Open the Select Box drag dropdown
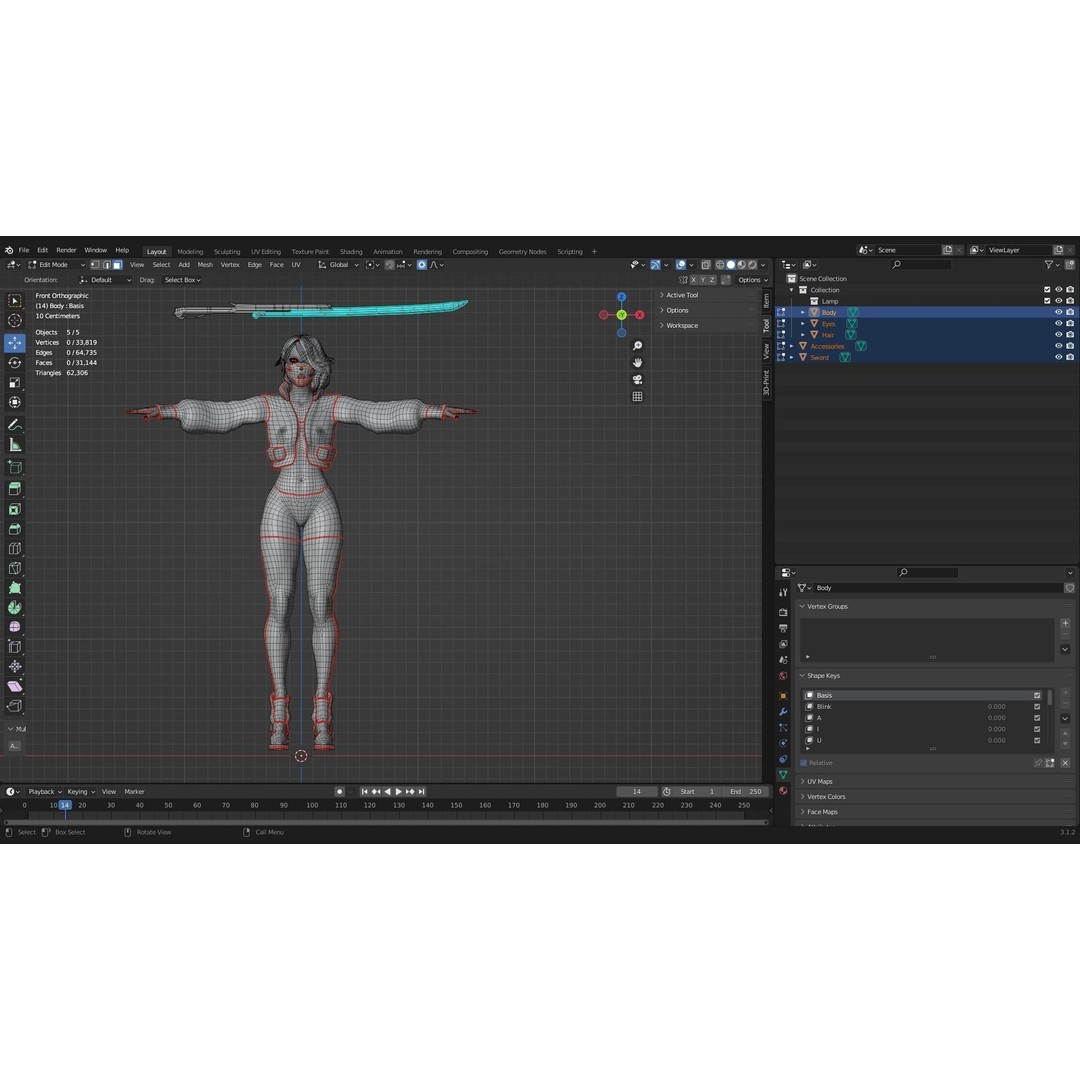 click(183, 280)
